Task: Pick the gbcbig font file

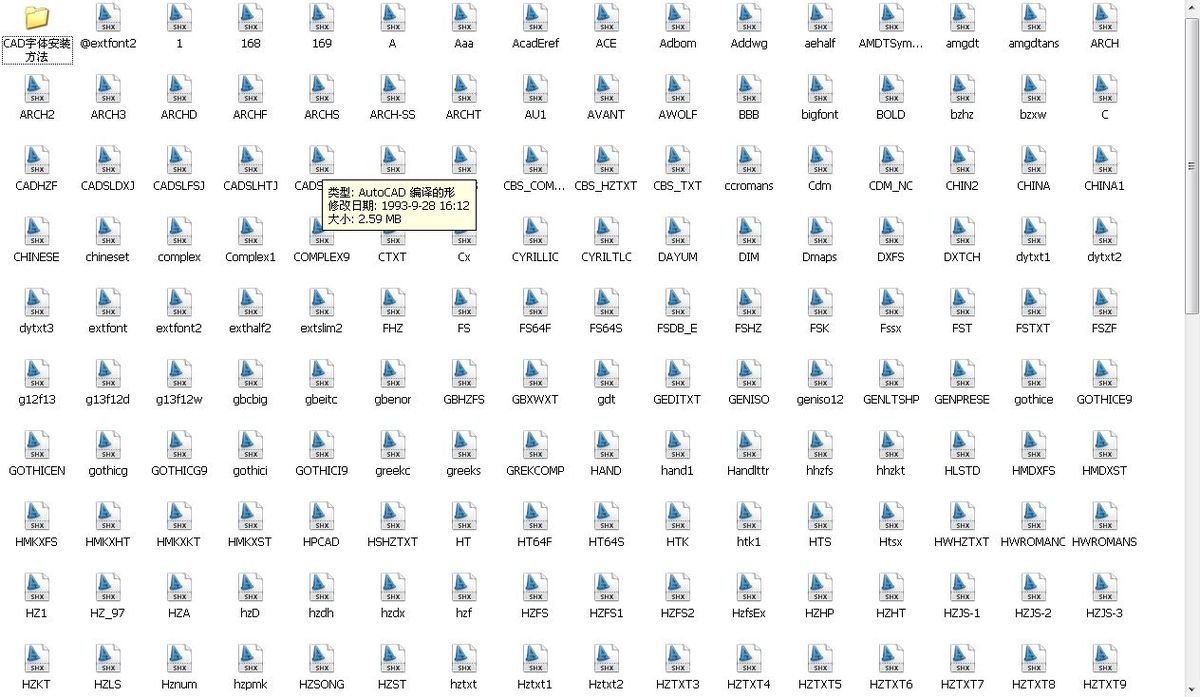Action: pyautogui.click(x=250, y=374)
